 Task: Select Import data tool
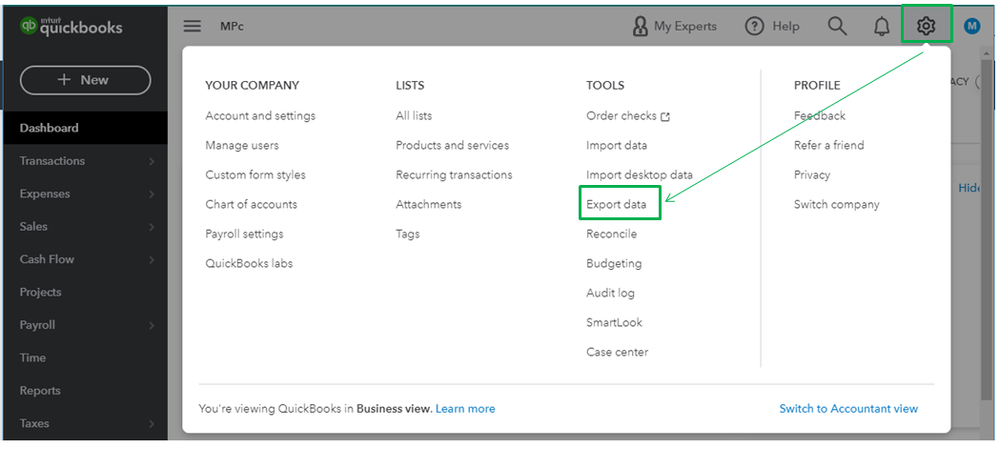616,145
